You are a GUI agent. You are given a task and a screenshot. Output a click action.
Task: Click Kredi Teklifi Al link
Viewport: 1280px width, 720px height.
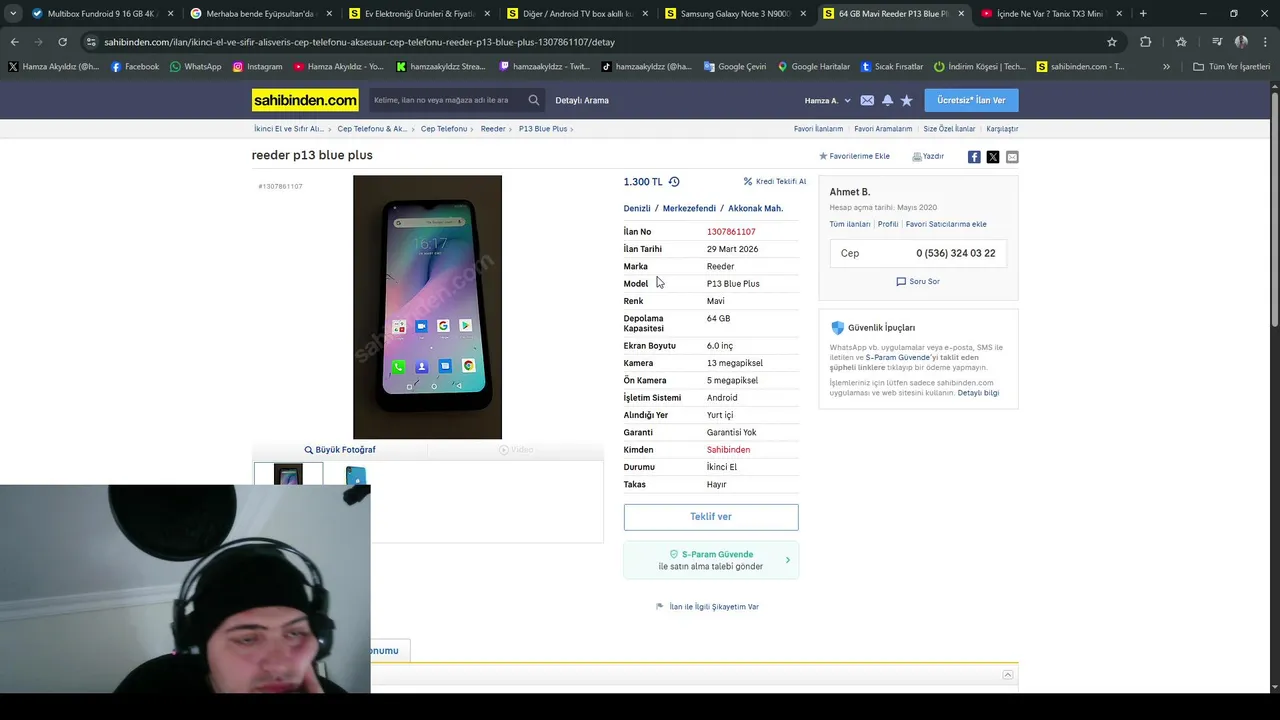[x=775, y=182]
